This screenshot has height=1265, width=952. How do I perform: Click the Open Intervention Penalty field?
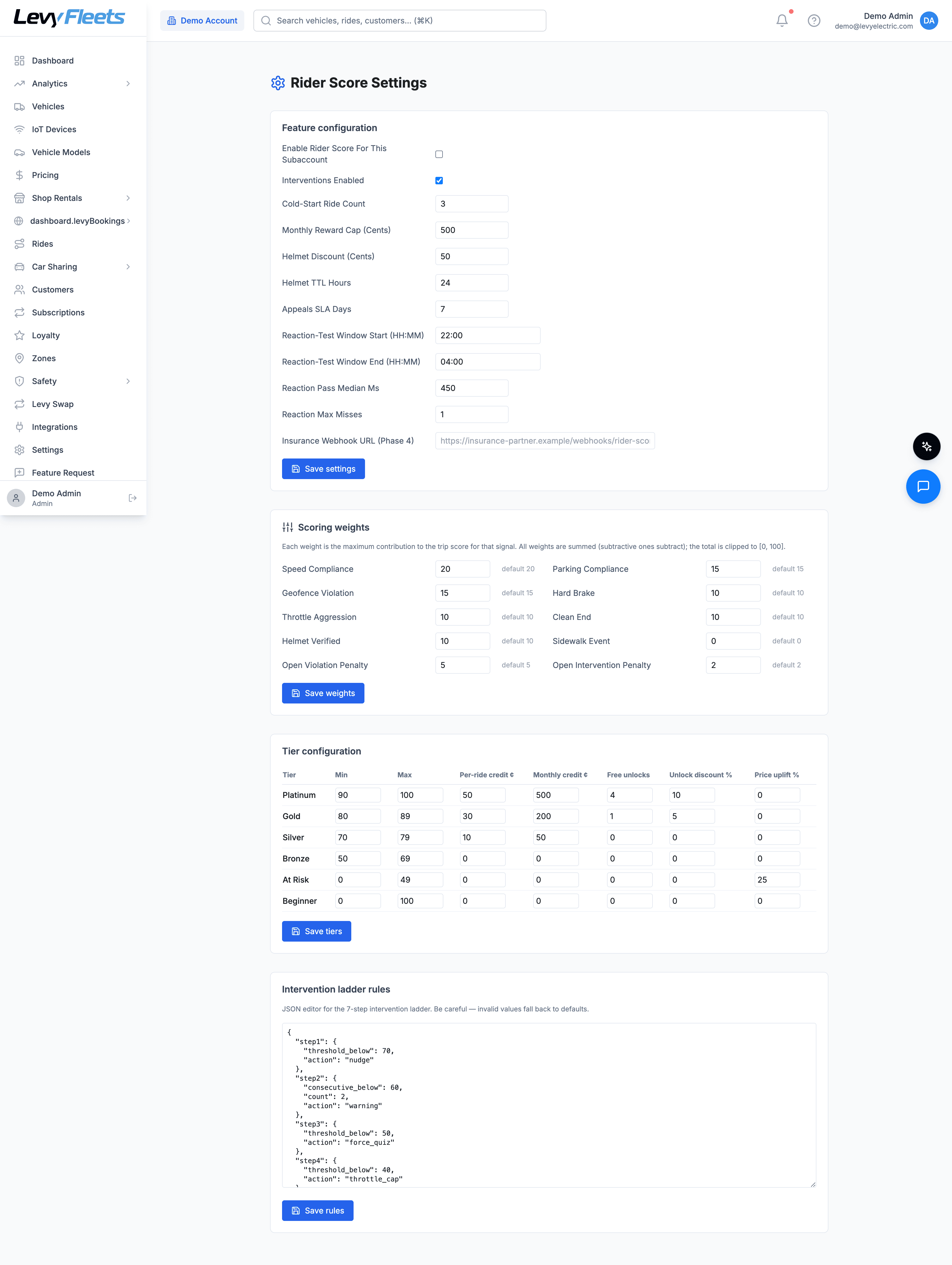733,665
